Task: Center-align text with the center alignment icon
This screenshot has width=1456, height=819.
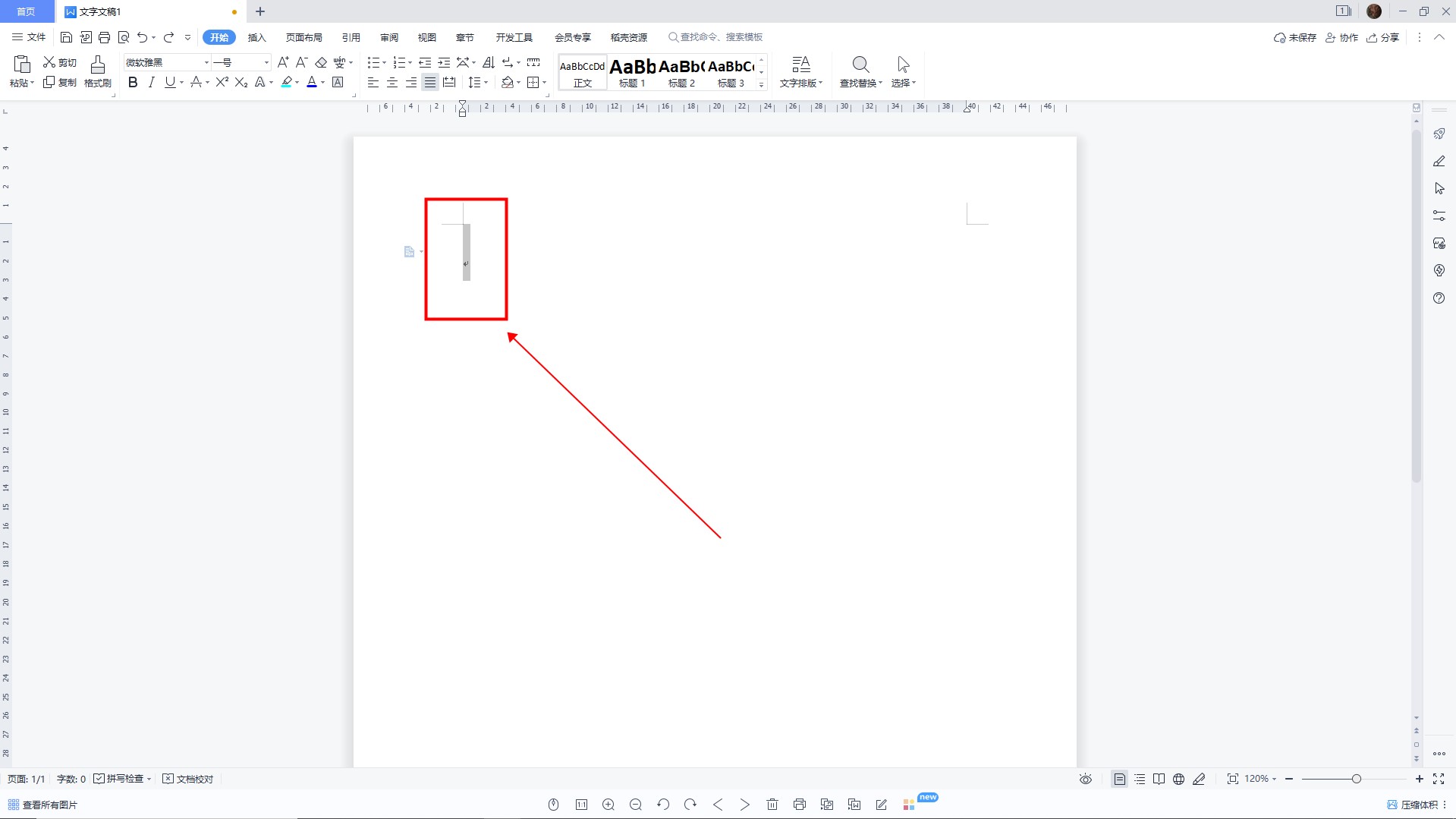Action: point(392,83)
